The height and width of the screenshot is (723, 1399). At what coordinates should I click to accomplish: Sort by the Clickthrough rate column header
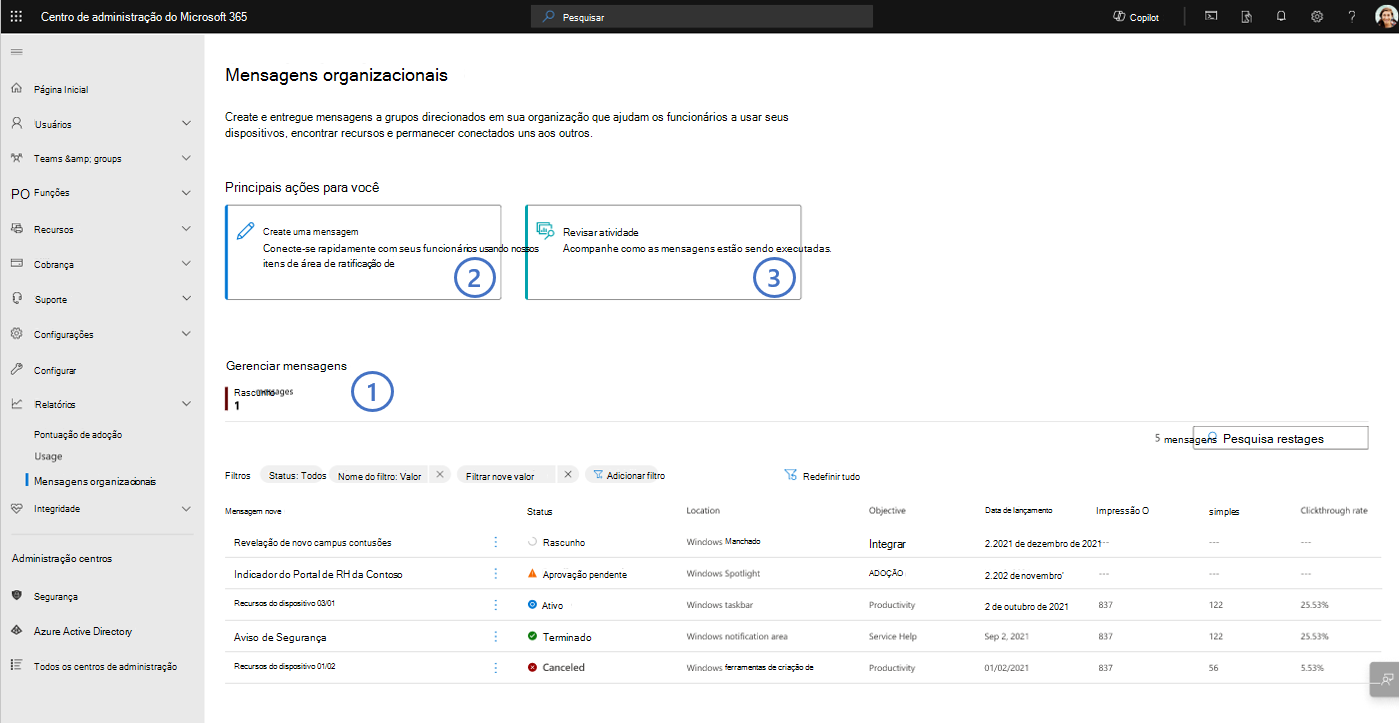(x=1334, y=511)
